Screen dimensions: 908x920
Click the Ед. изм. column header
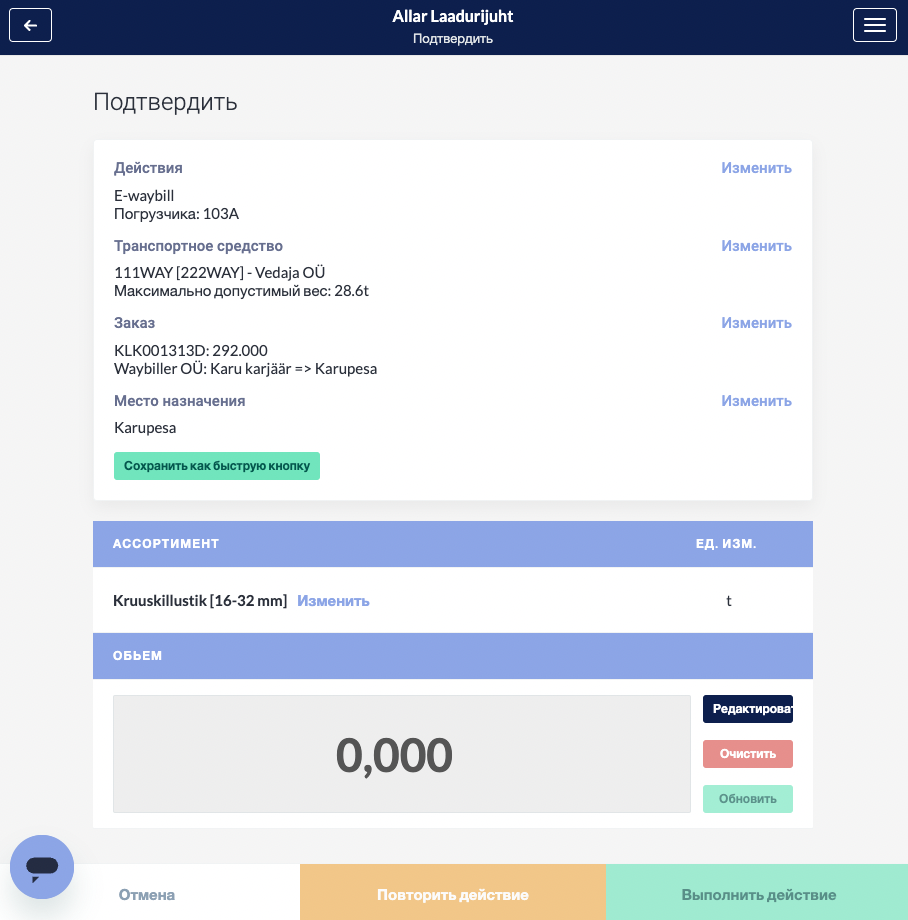pyautogui.click(x=726, y=544)
